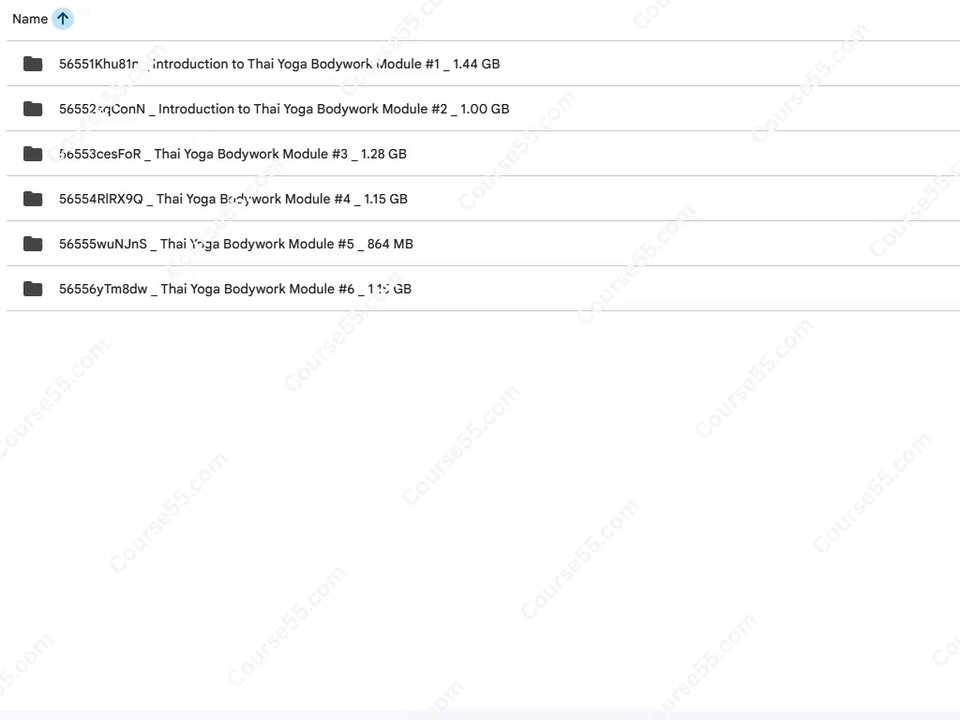Select the folder icon beside Module #3
Viewport: 960px width, 720px height.
(x=32, y=154)
